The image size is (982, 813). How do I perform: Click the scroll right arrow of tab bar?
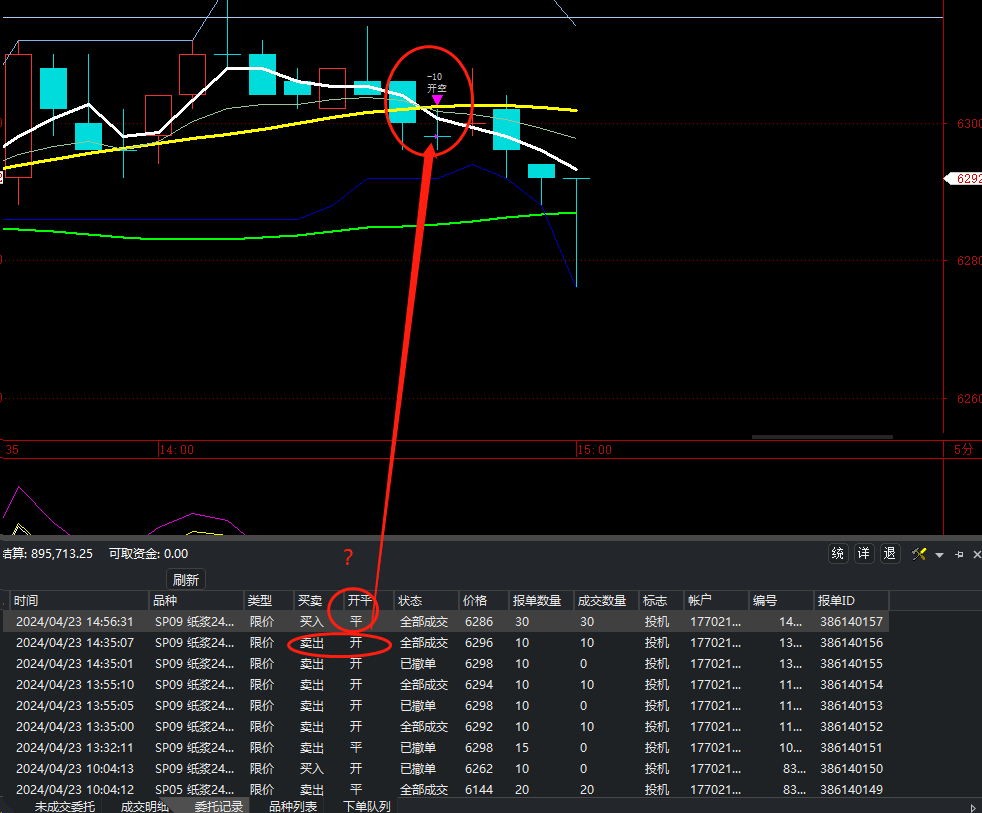(973, 807)
